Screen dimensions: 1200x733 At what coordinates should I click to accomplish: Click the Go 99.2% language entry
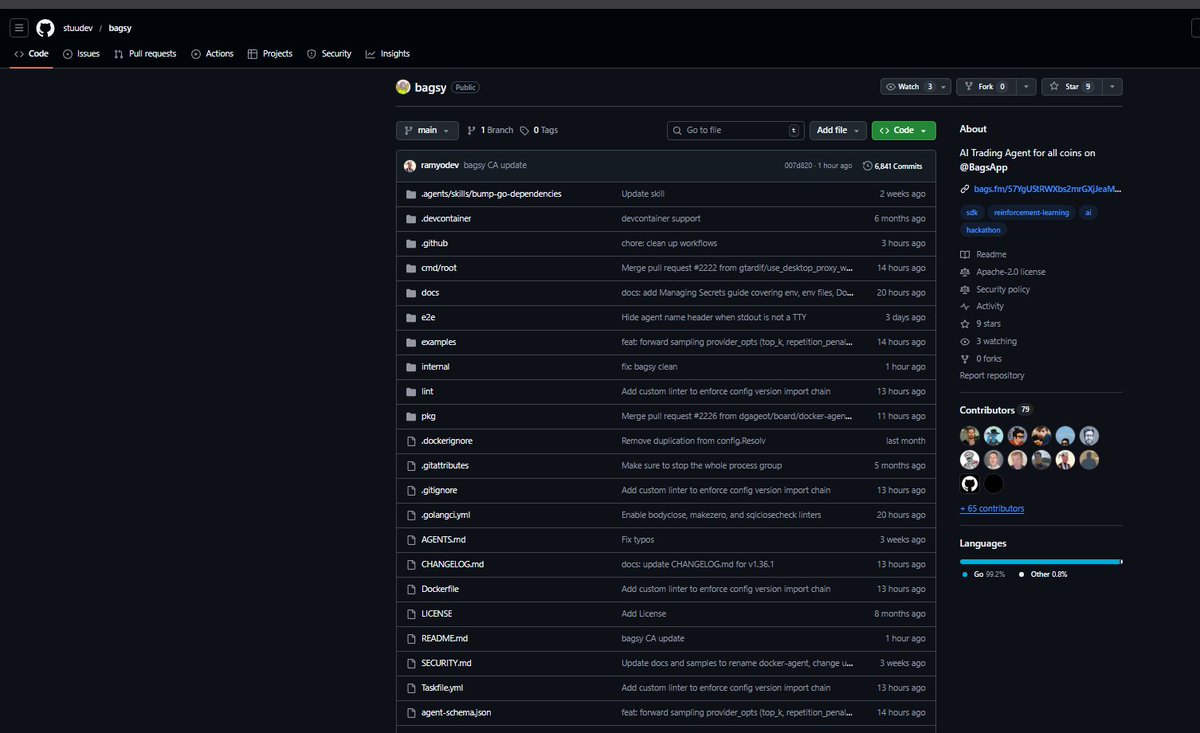(x=983, y=574)
